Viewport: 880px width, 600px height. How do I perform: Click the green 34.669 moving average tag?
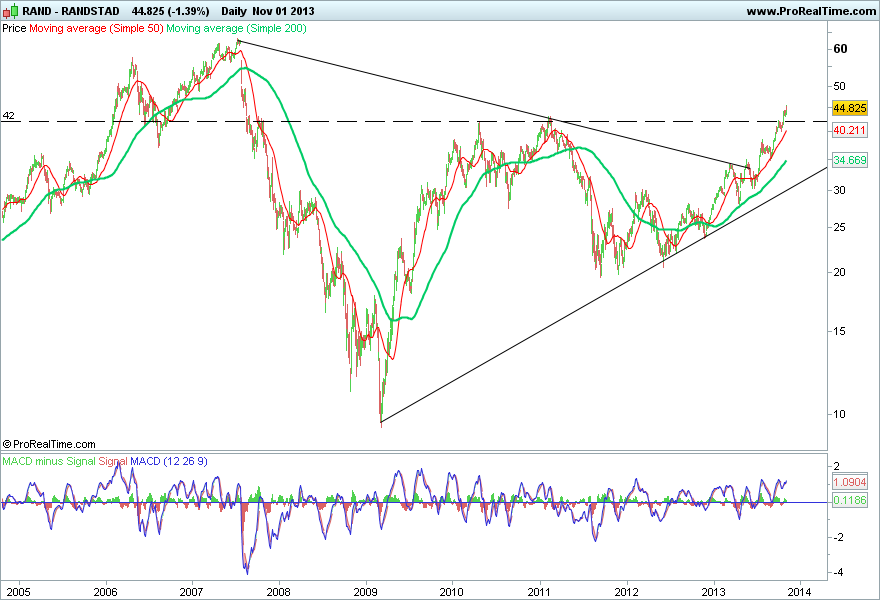850,160
